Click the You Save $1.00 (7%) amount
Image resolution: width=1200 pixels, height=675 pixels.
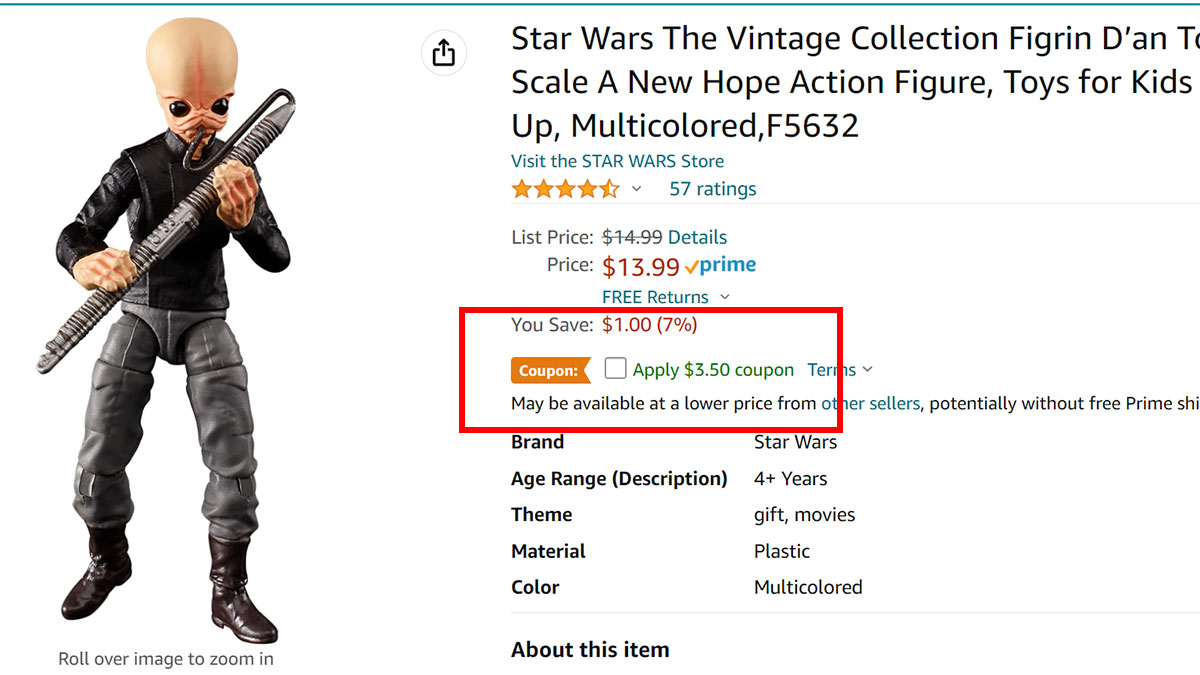click(x=649, y=325)
